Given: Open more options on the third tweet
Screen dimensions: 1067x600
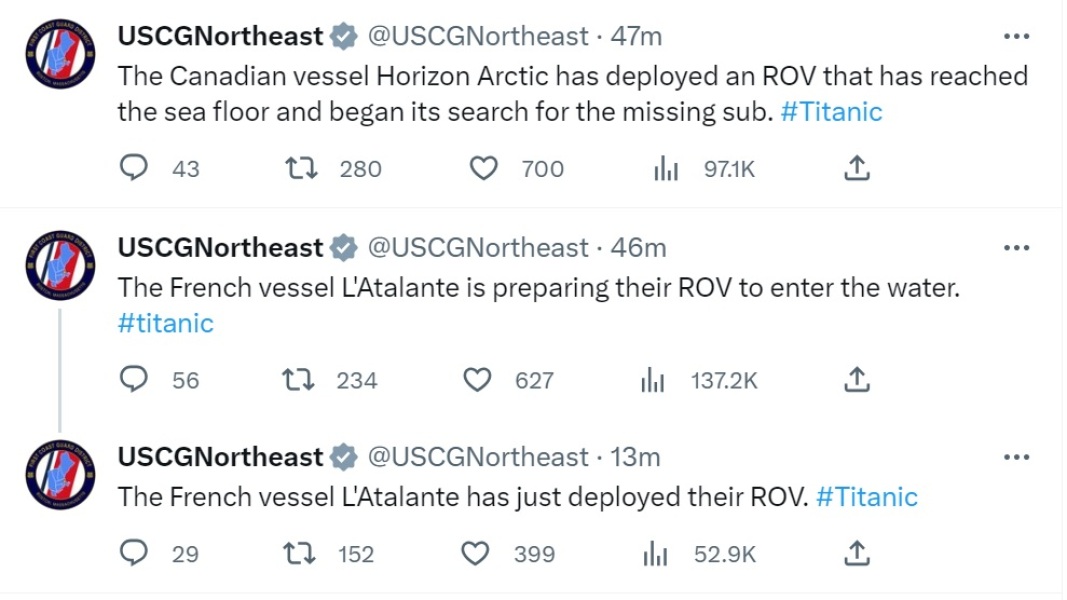Looking at the screenshot, I should [x=1016, y=457].
